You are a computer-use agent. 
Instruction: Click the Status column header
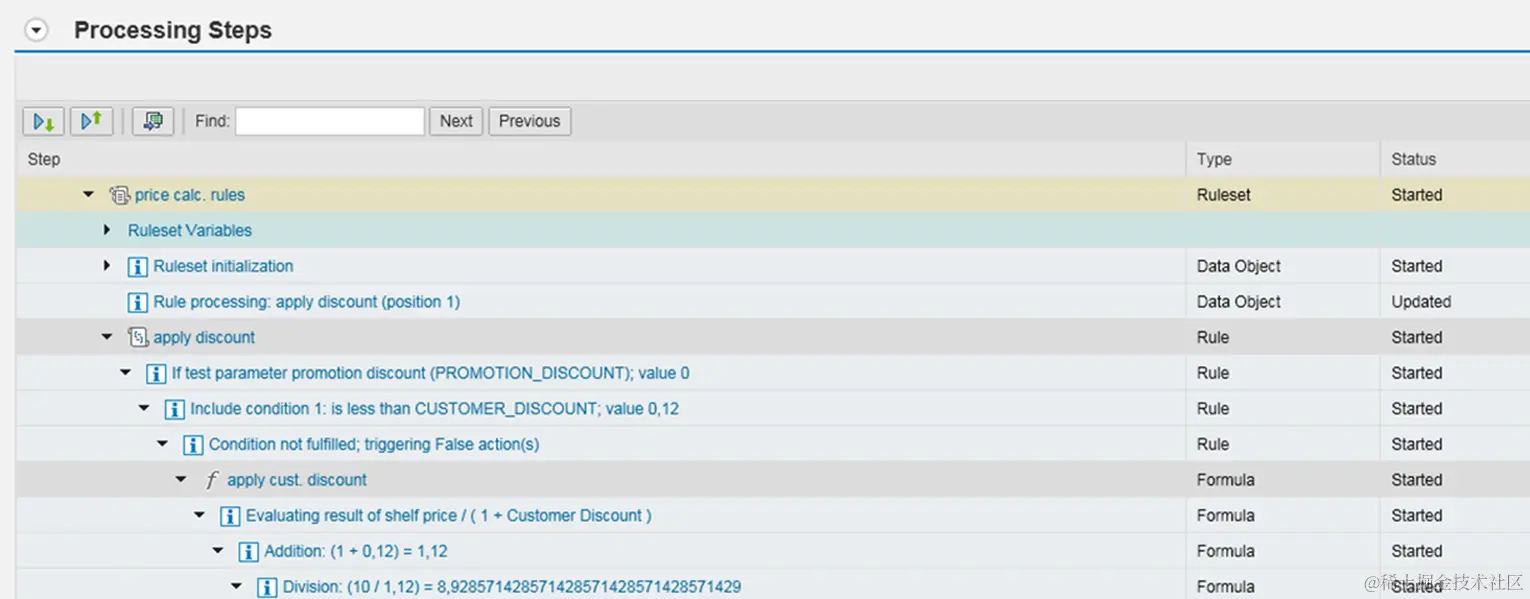[1413, 159]
